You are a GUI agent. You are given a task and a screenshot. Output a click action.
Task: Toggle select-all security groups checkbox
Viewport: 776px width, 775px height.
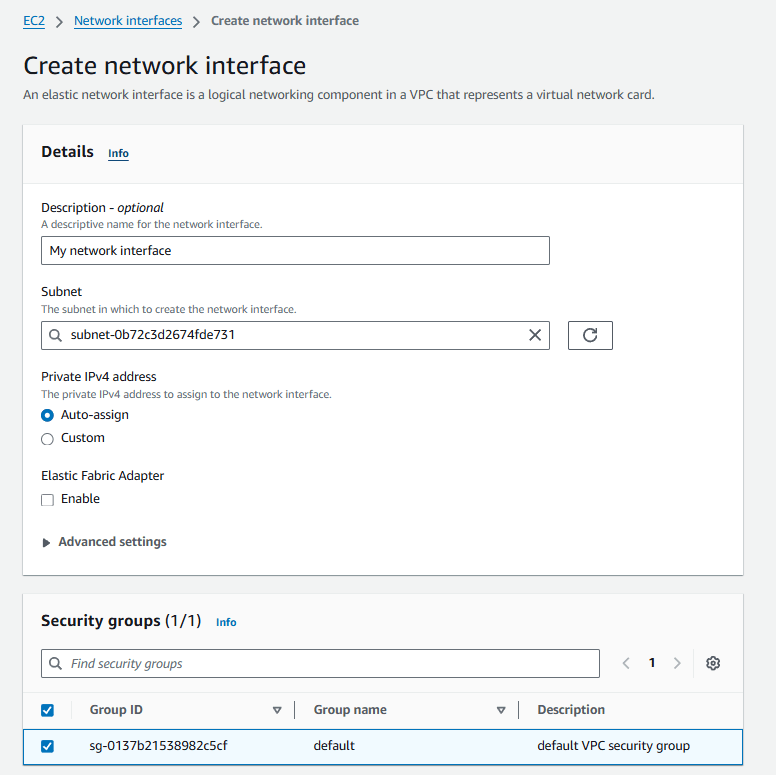click(47, 710)
